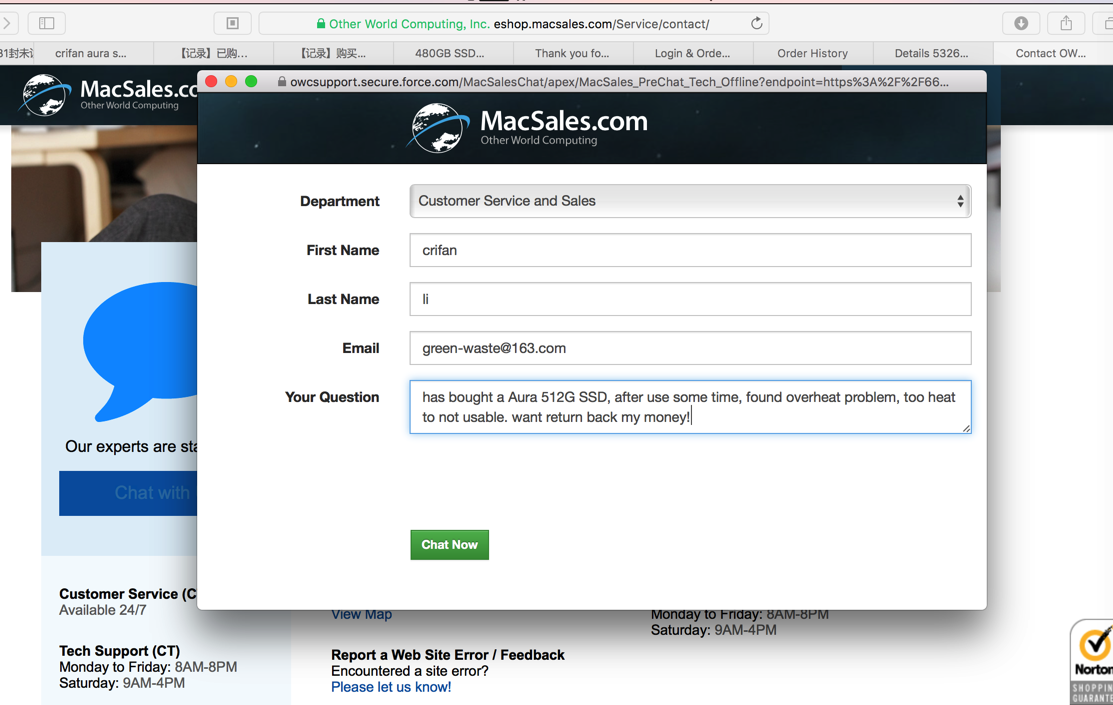The height and width of the screenshot is (705, 1113).
Task: Click the Last Name field
Action: click(690, 299)
